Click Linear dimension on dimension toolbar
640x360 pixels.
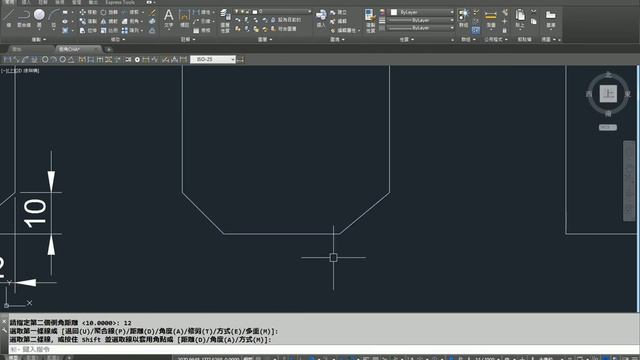pos(7,60)
